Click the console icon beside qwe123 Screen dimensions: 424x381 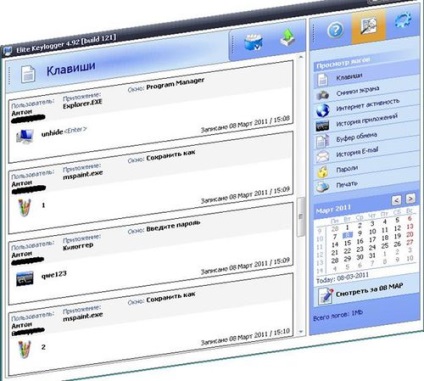pyautogui.click(x=25, y=279)
